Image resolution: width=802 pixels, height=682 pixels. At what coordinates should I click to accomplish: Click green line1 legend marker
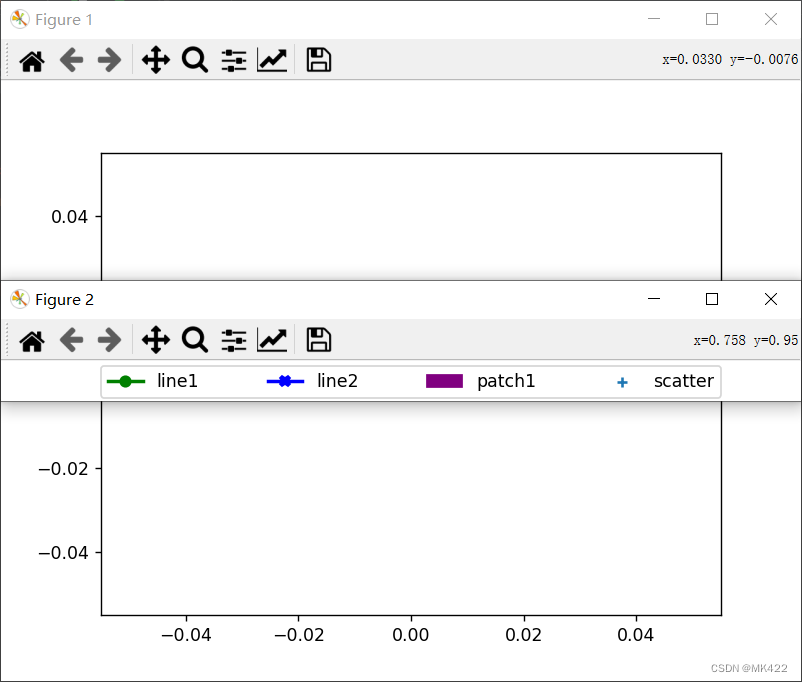point(126,382)
